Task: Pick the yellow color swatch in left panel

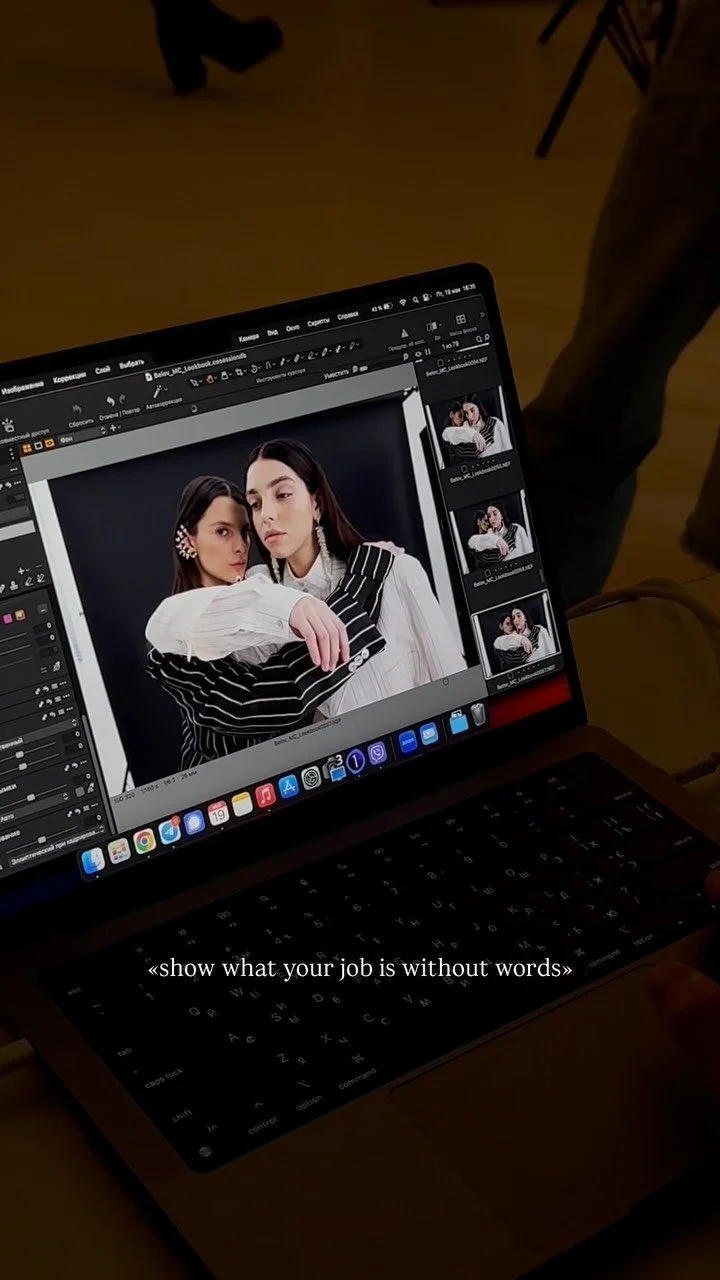Action: (x=20, y=615)
